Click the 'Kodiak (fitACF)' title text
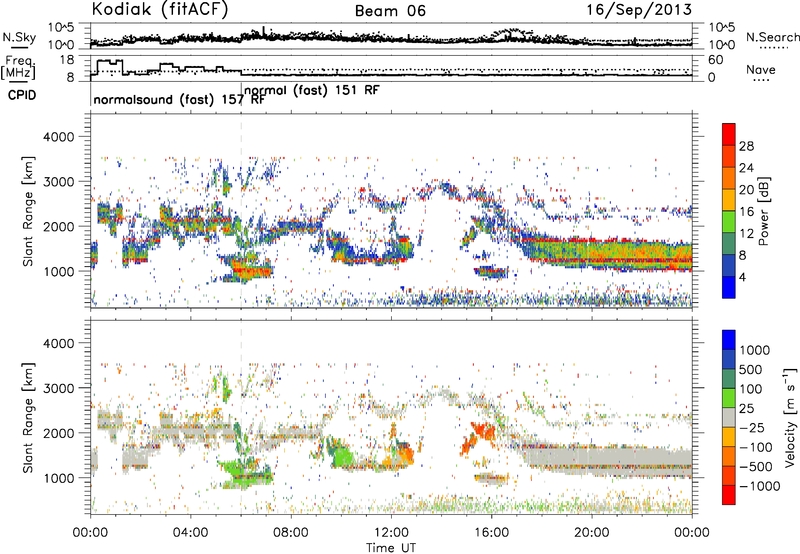 (160, 9)
